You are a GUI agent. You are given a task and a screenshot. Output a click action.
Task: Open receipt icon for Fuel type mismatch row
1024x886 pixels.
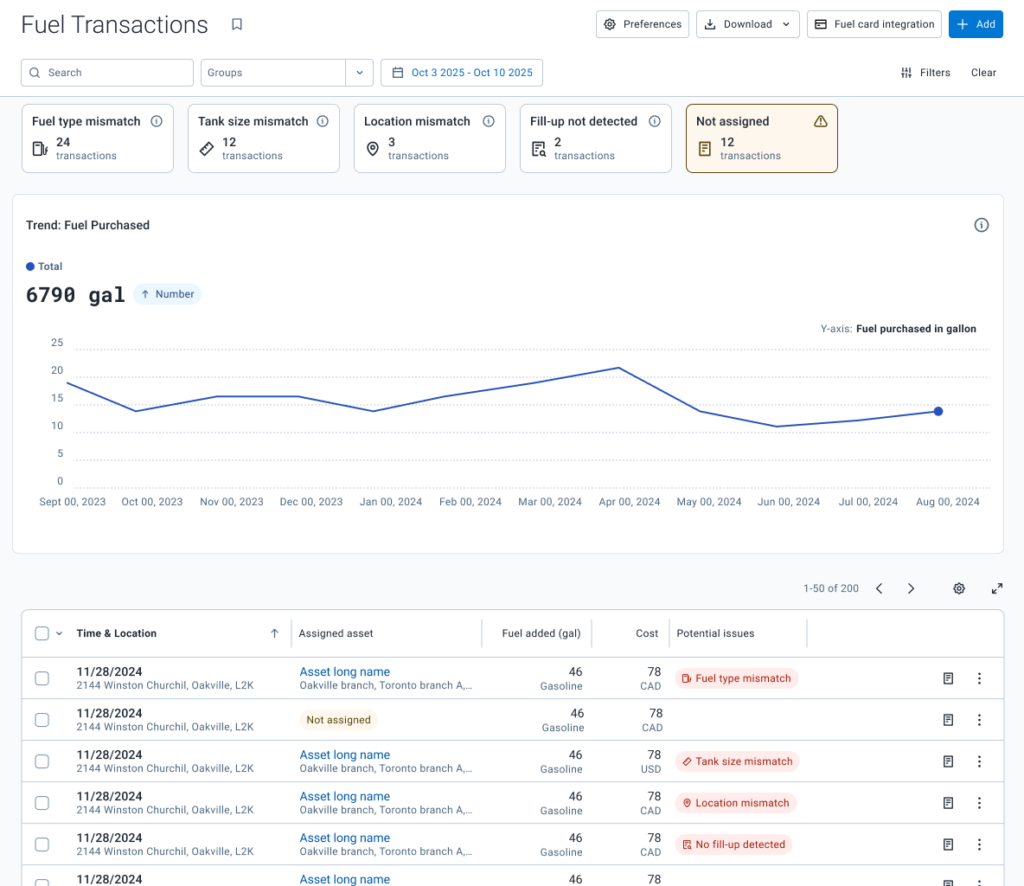[x=948, y=678]
